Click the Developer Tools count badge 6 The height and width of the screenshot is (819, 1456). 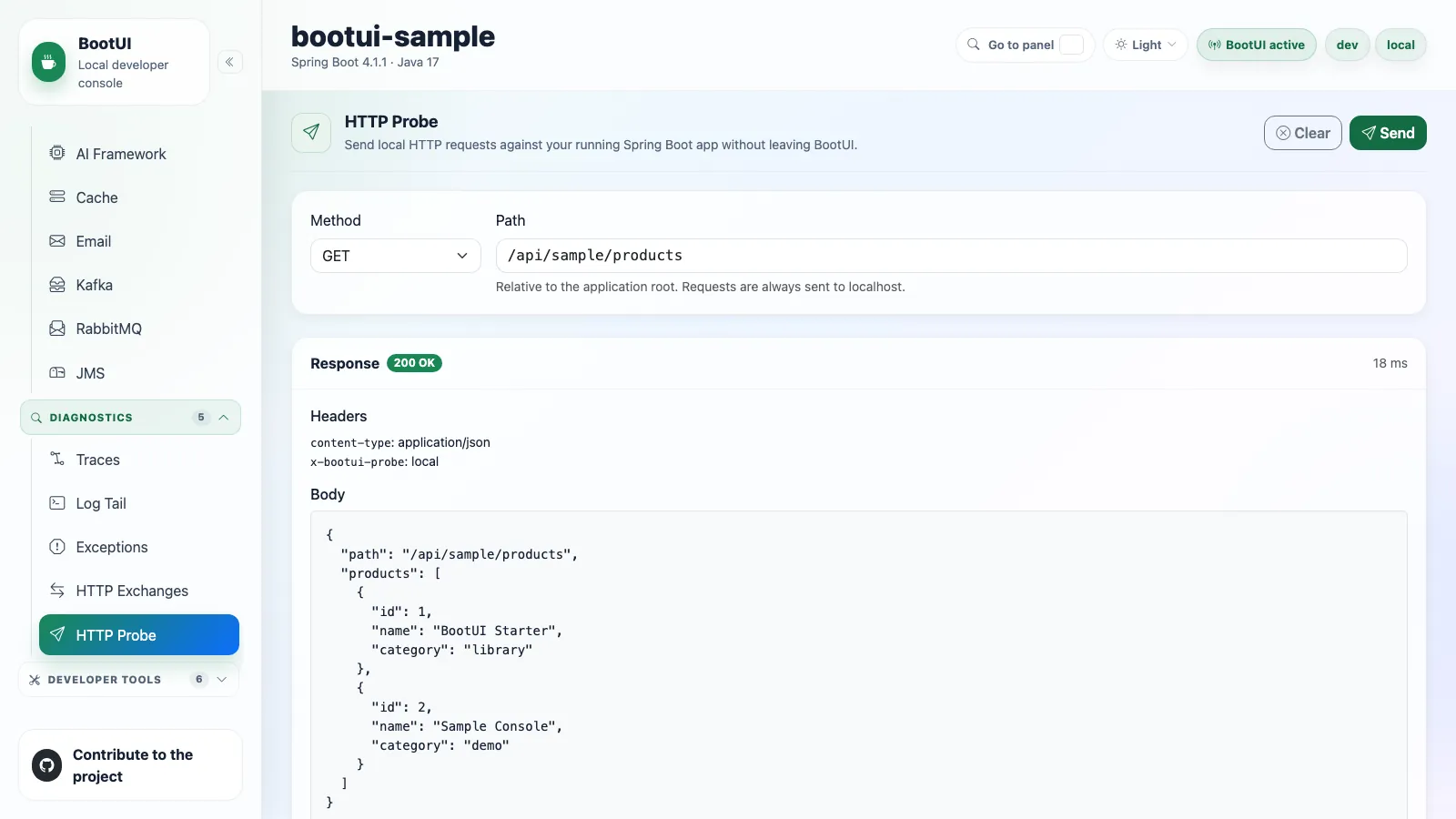pyautogui.click(x=199, y=680)
